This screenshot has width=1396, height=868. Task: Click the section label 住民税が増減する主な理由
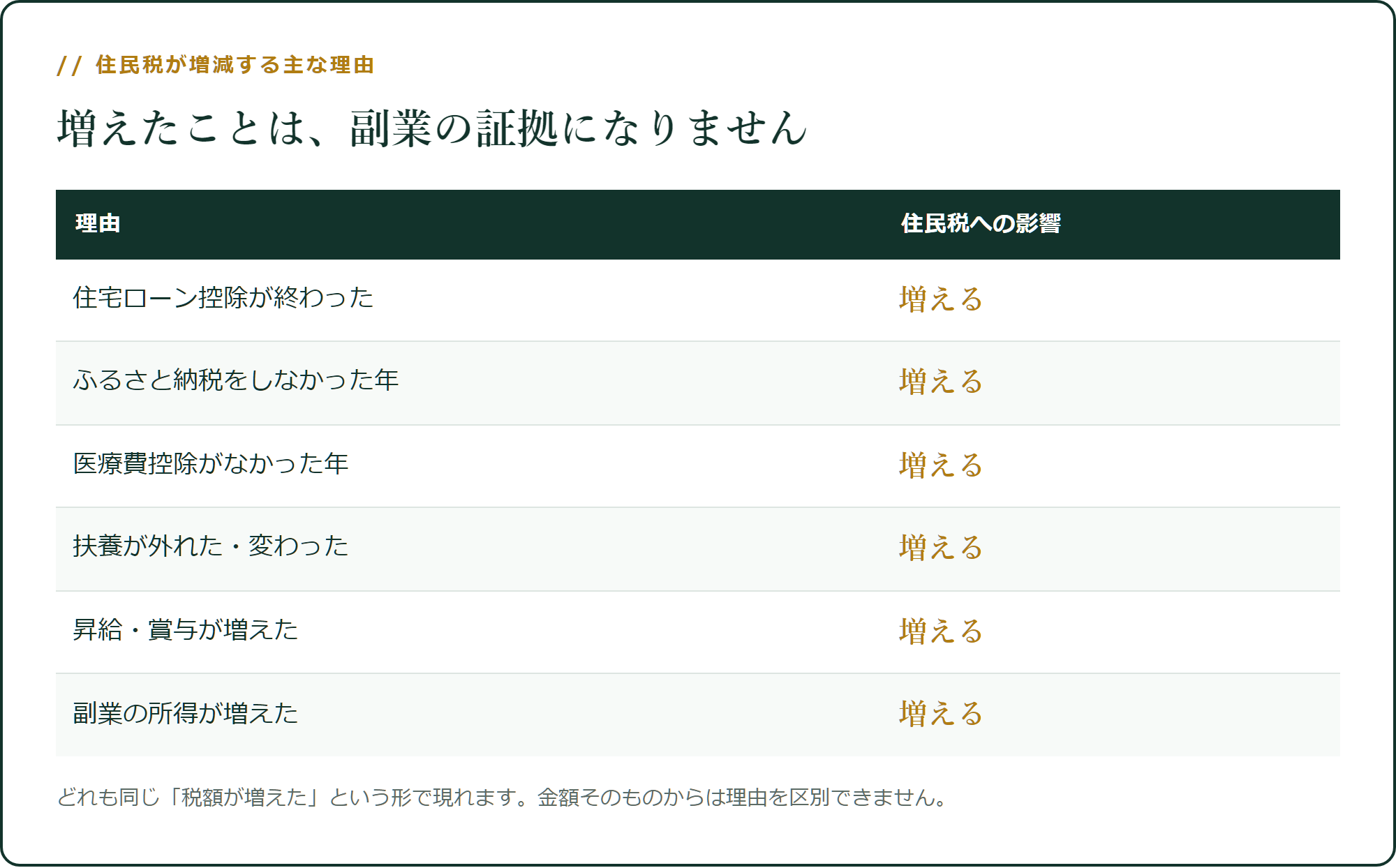(216, 65)
